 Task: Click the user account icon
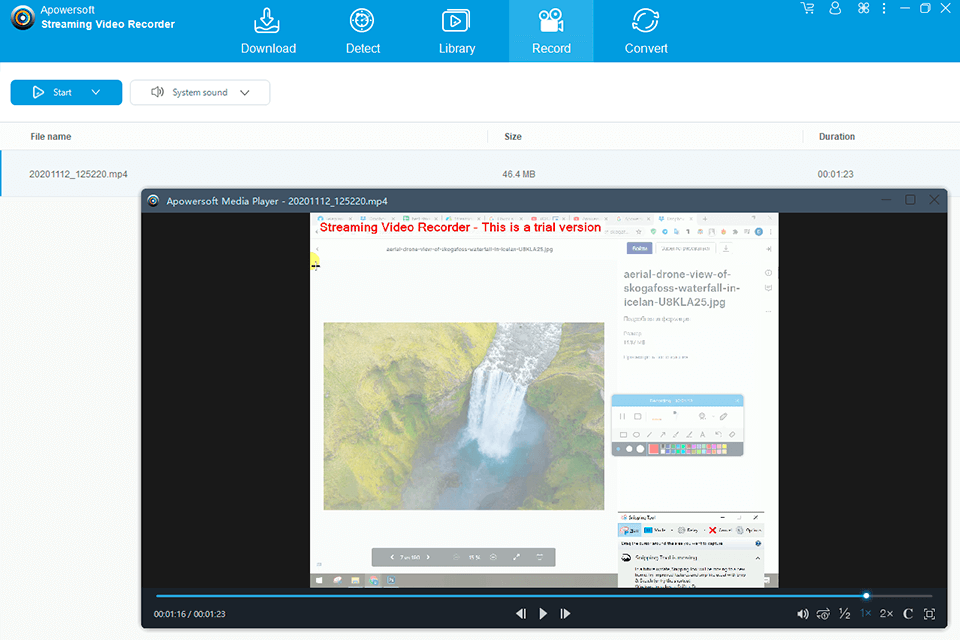click(835, 8)
